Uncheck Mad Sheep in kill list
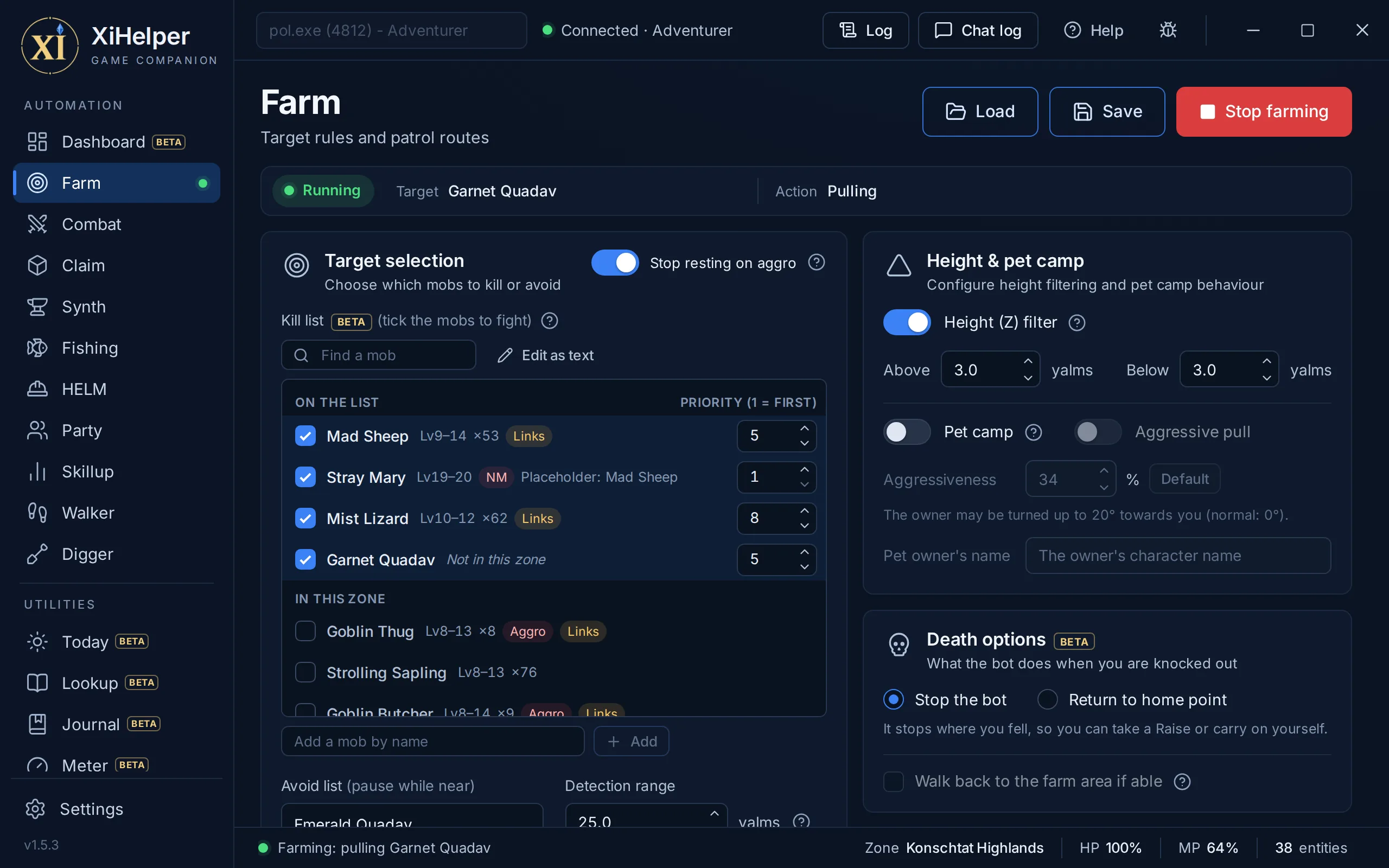The image size is (1389, 868). pos(305,436)
